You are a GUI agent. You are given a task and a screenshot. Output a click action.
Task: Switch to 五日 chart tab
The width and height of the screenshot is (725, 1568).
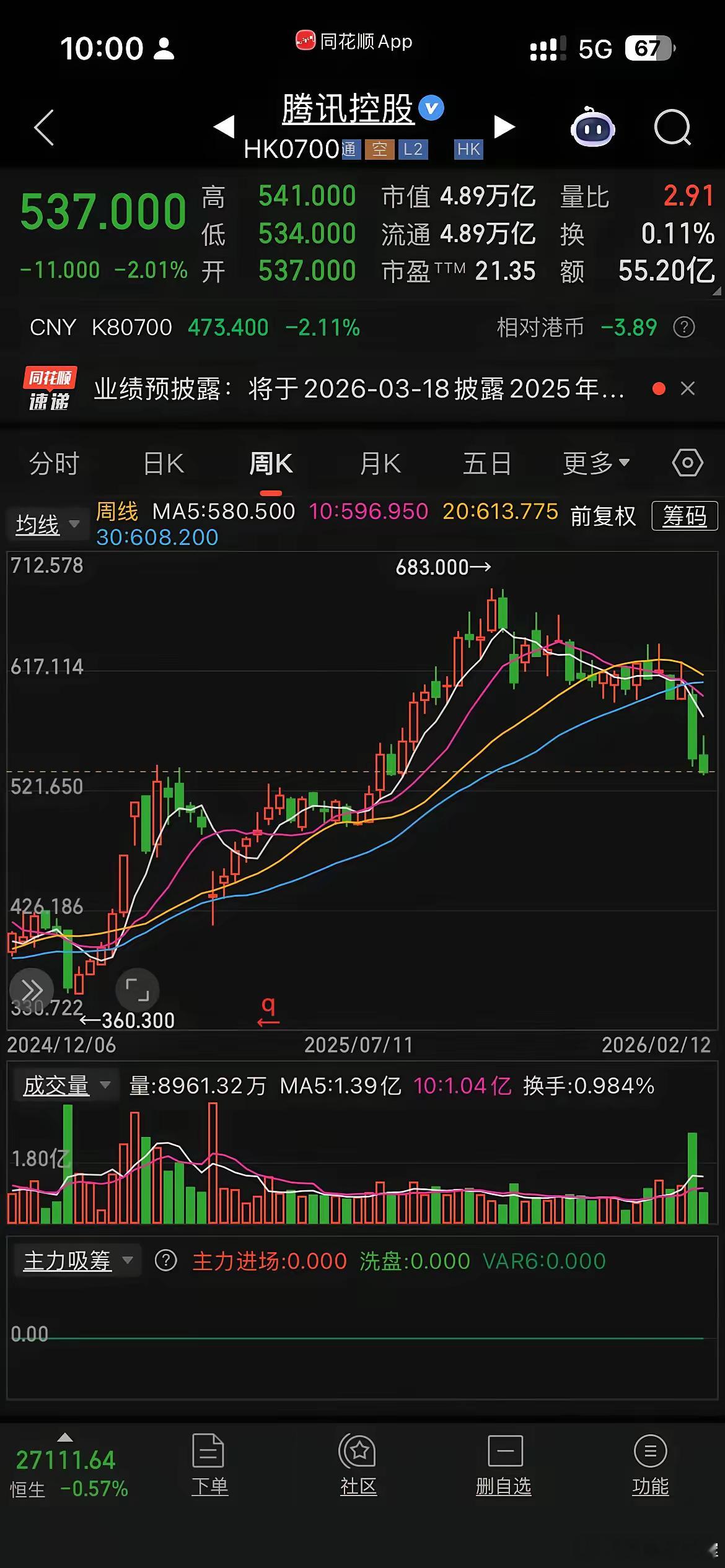point(487,464)
